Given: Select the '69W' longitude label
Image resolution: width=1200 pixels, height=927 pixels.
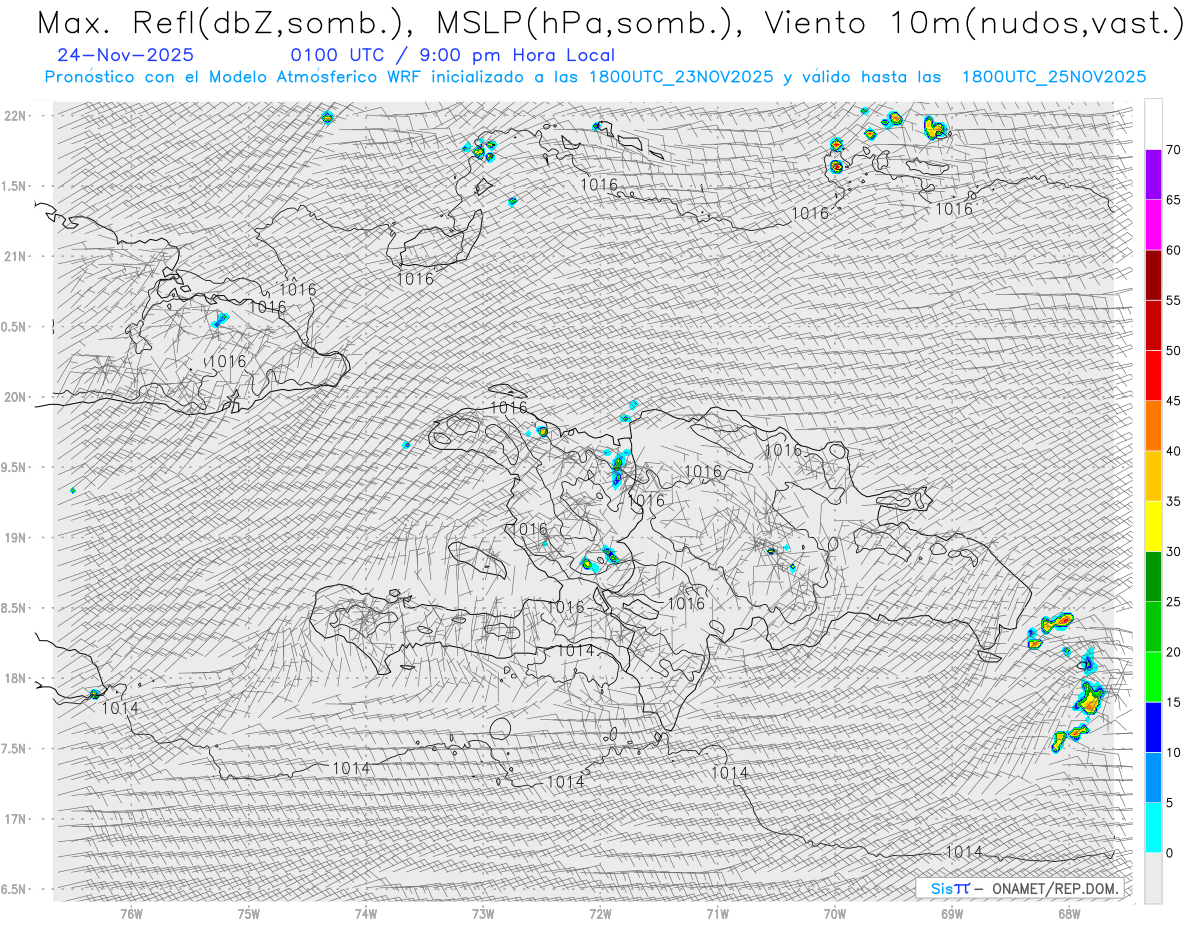Looking at the screenshot, I should (952, 914).
